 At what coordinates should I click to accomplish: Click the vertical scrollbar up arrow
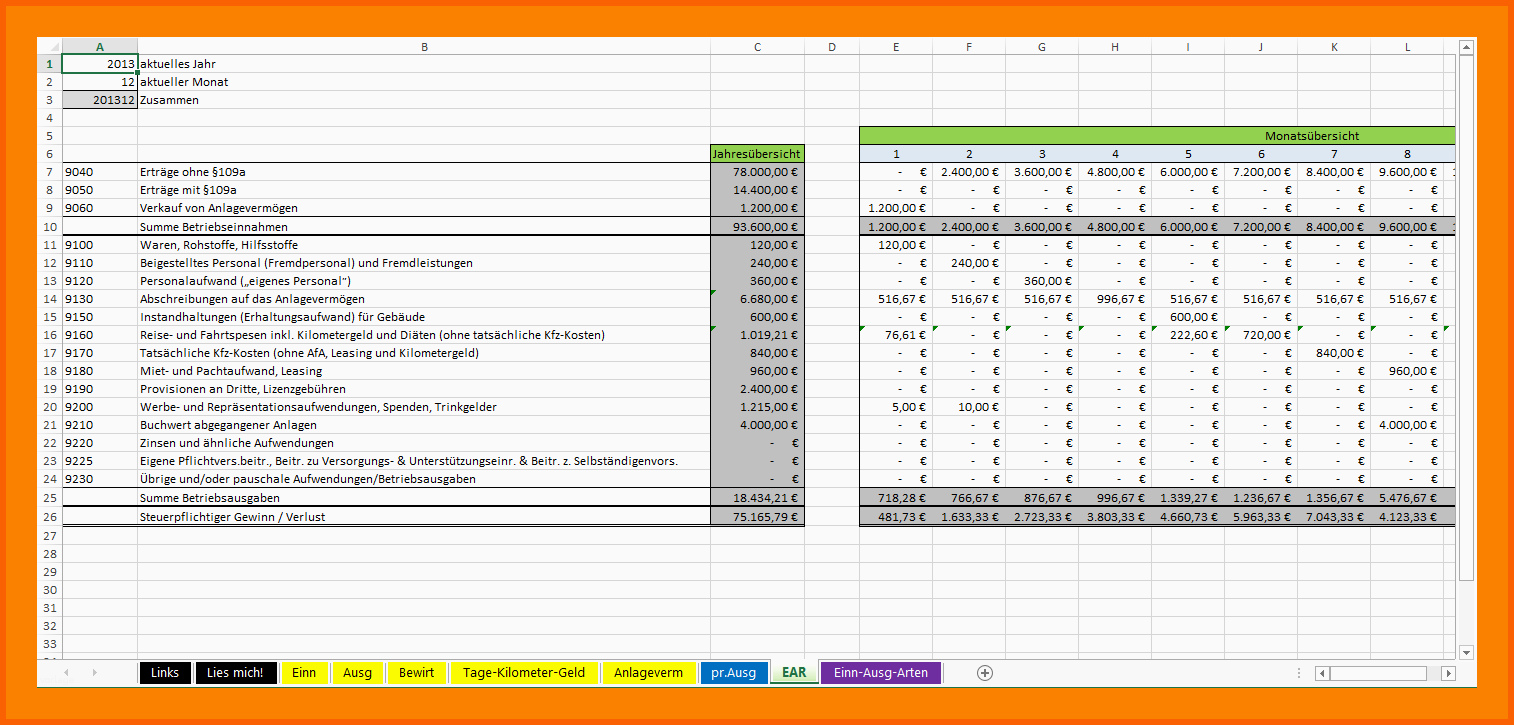1466,48
